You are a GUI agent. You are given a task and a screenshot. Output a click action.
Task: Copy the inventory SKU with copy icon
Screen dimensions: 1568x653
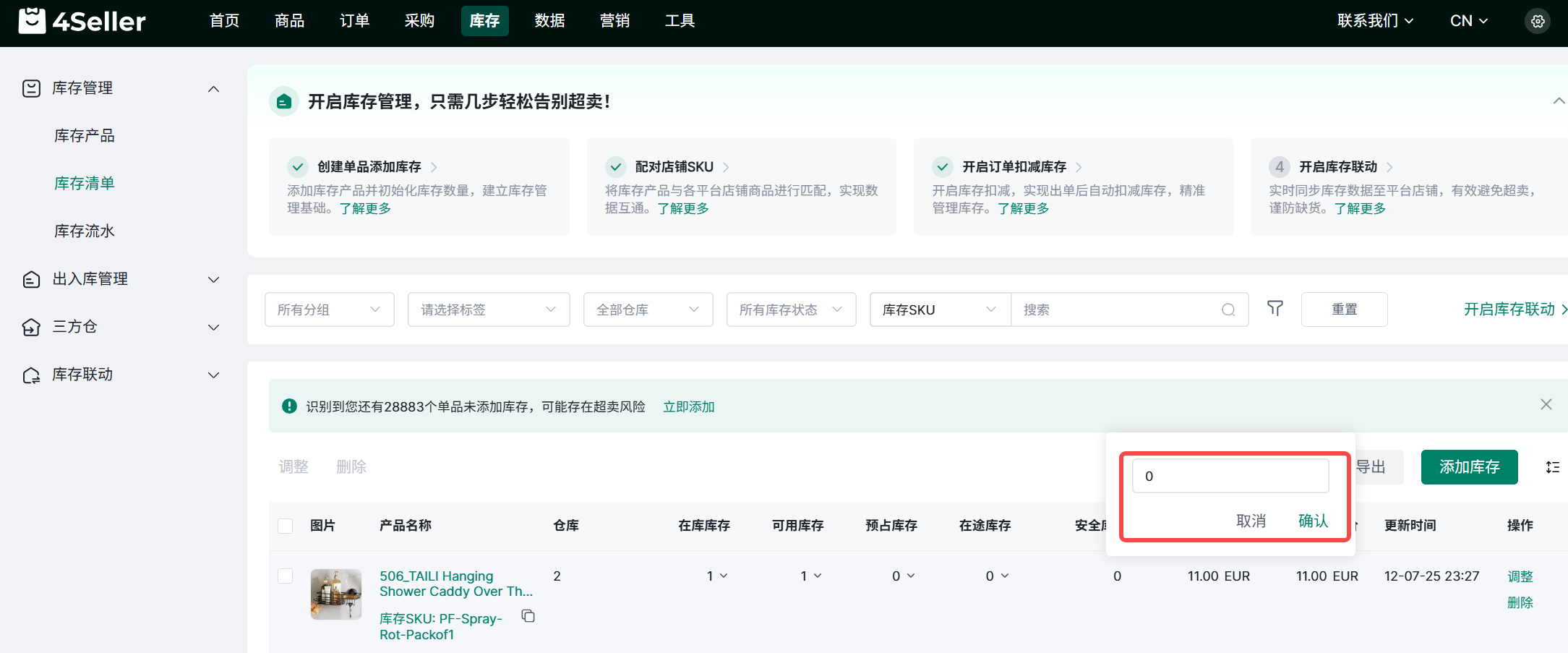click(528, 616)
